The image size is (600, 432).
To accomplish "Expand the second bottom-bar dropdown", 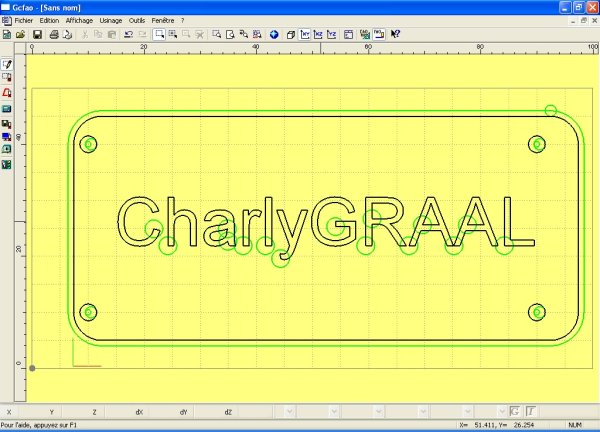I will pyautogui.click(x=334, y=412).
